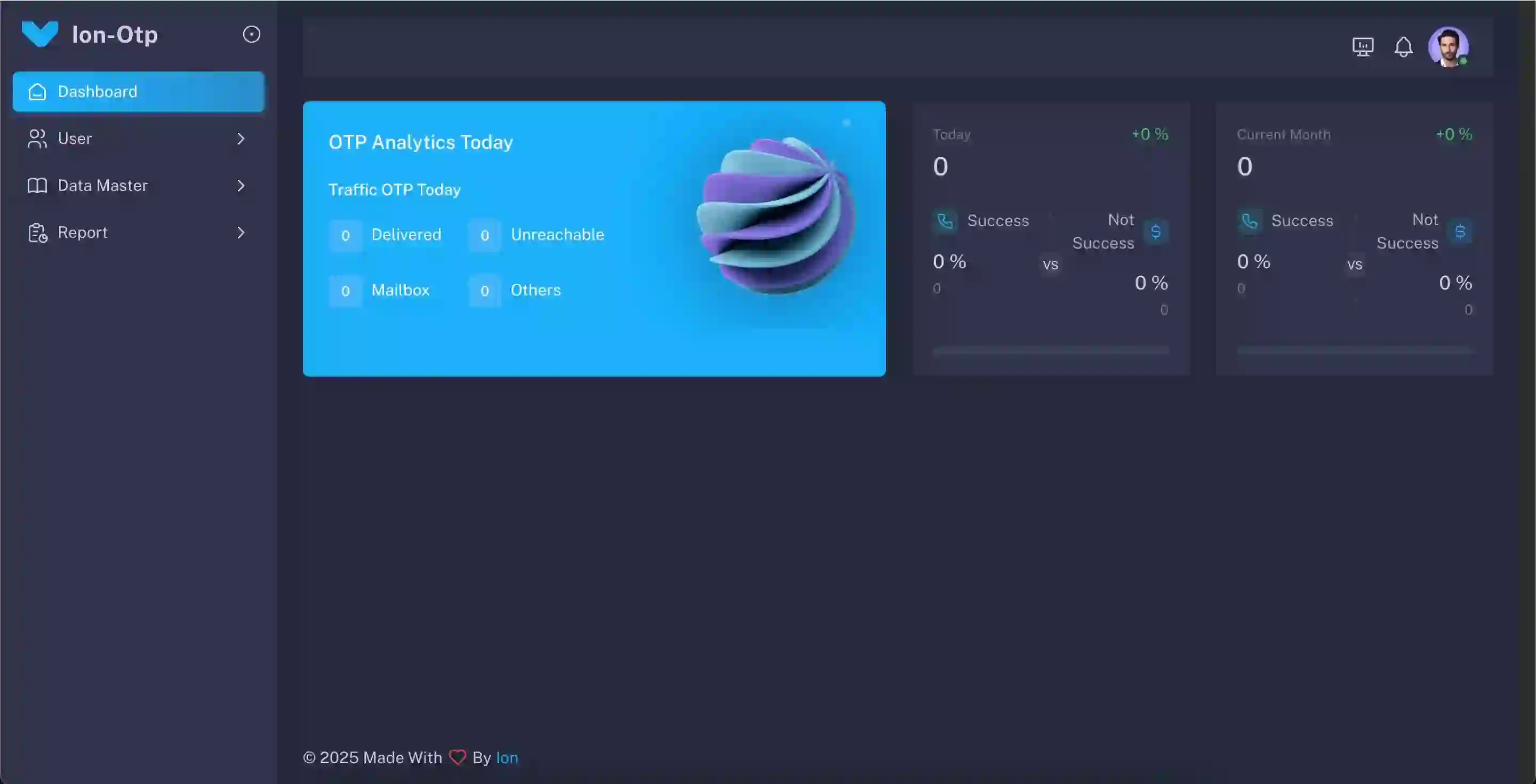Click the Today Not Success dollar icon

tap(1156, 231)
